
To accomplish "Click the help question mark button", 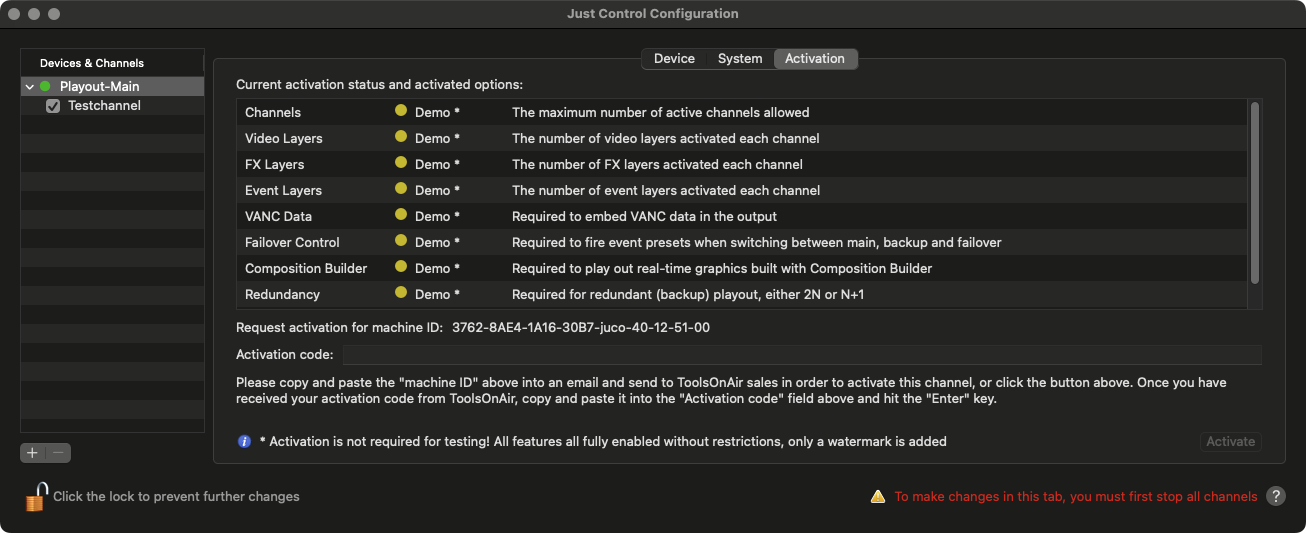I will coord(1276,496).
